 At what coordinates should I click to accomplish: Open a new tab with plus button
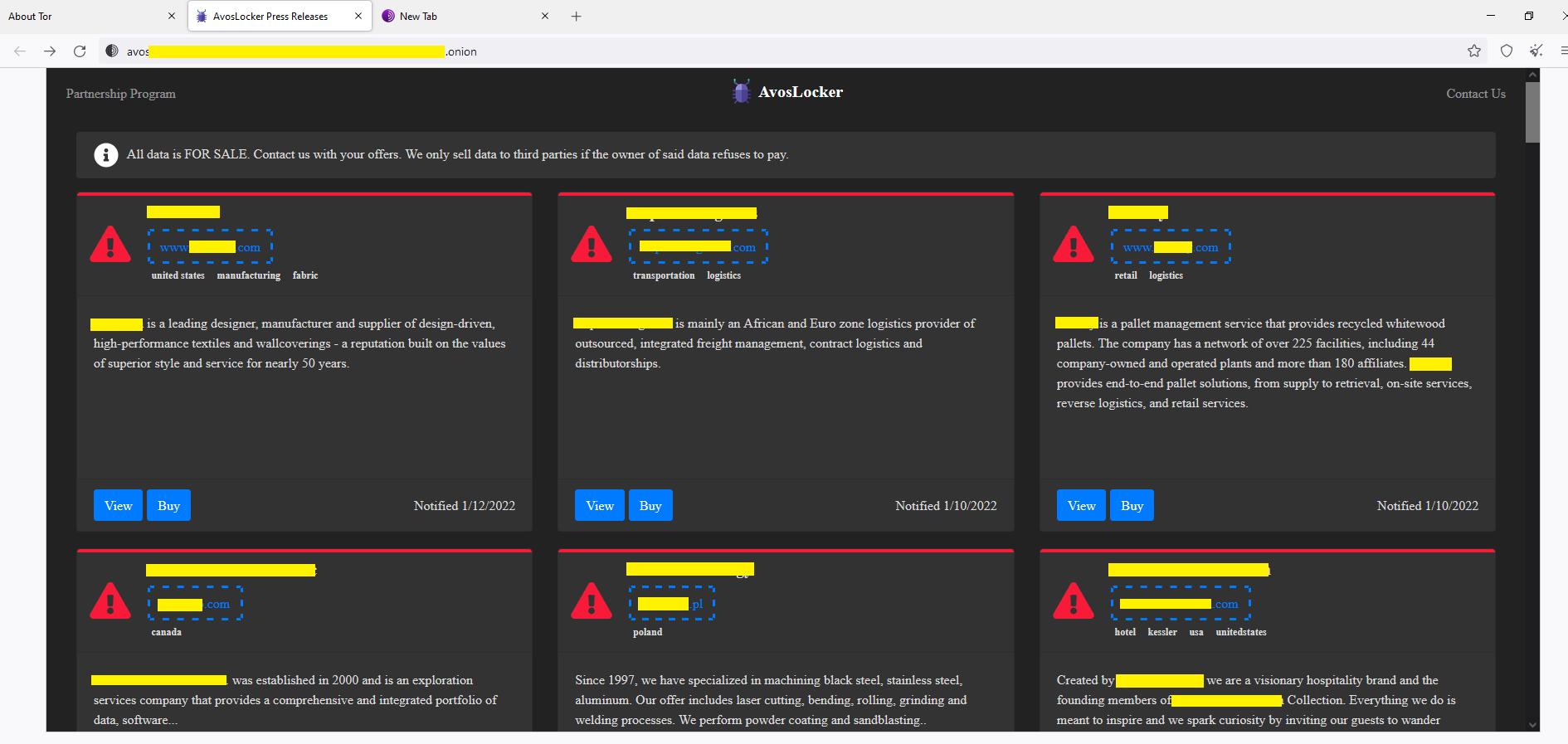point(576,17)
